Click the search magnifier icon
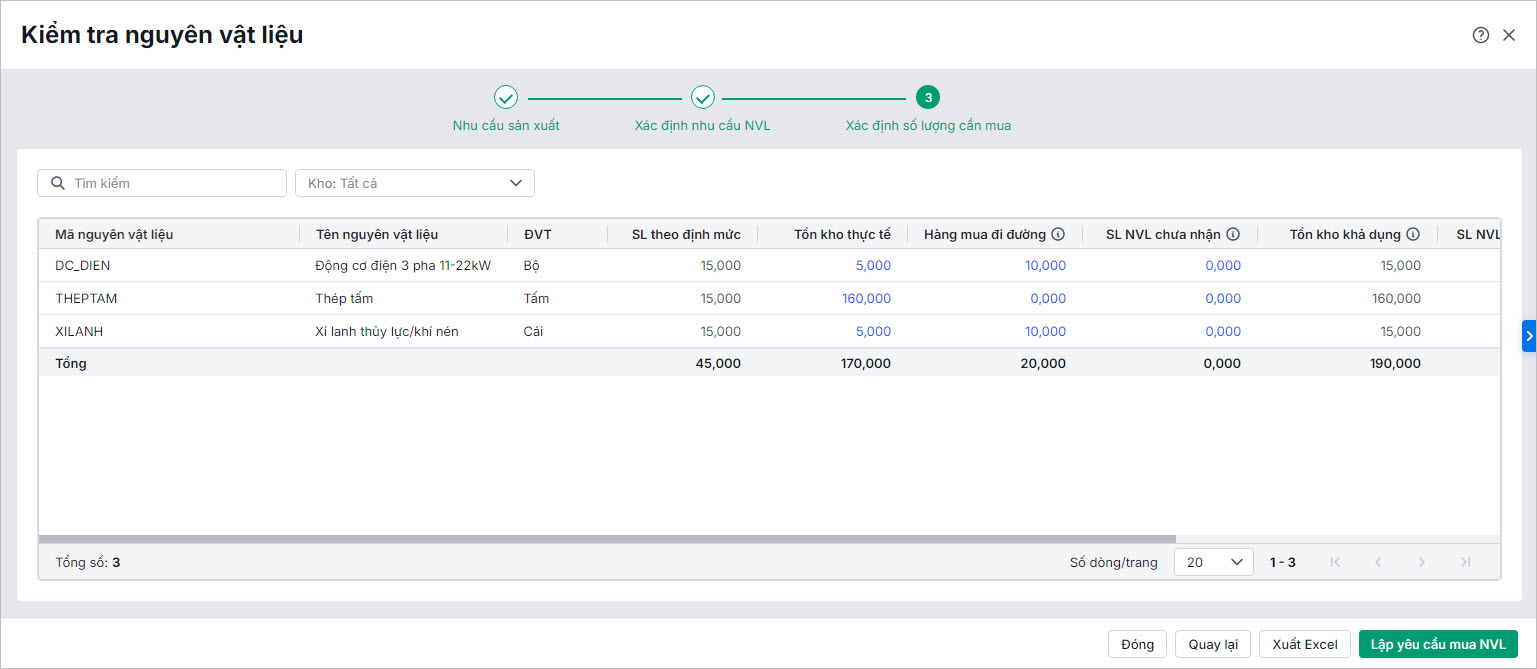Screen dimensions: 1537x669 pyautogui.click(x=58, y=183)
